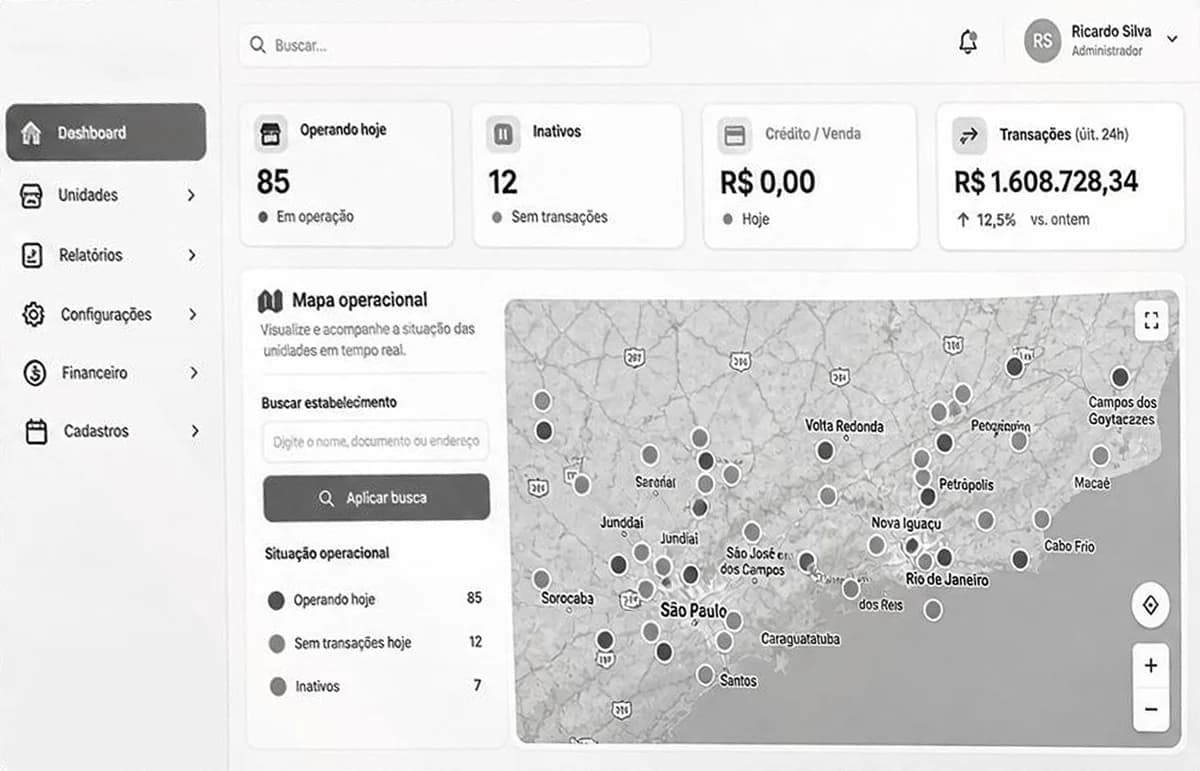Click the magnifier icon in Buscar

point(258,45)
